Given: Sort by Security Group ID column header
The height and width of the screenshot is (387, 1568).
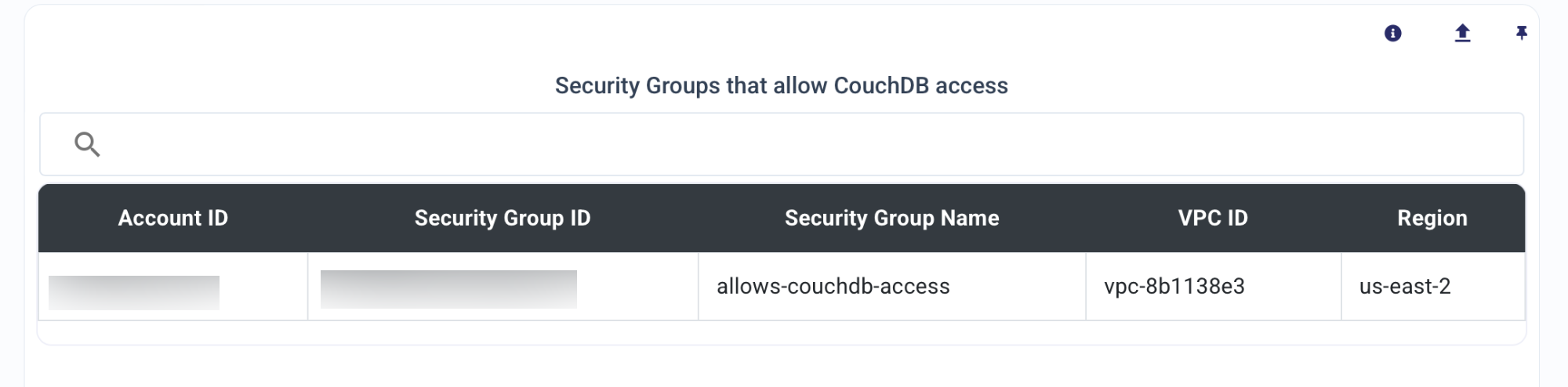Looking at the screenshot, I should coord(503,218).
